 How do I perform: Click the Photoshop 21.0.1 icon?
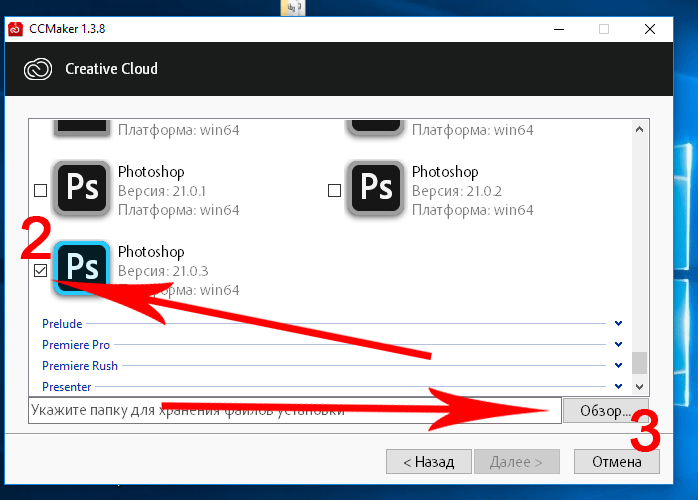[x=82, y=188]
